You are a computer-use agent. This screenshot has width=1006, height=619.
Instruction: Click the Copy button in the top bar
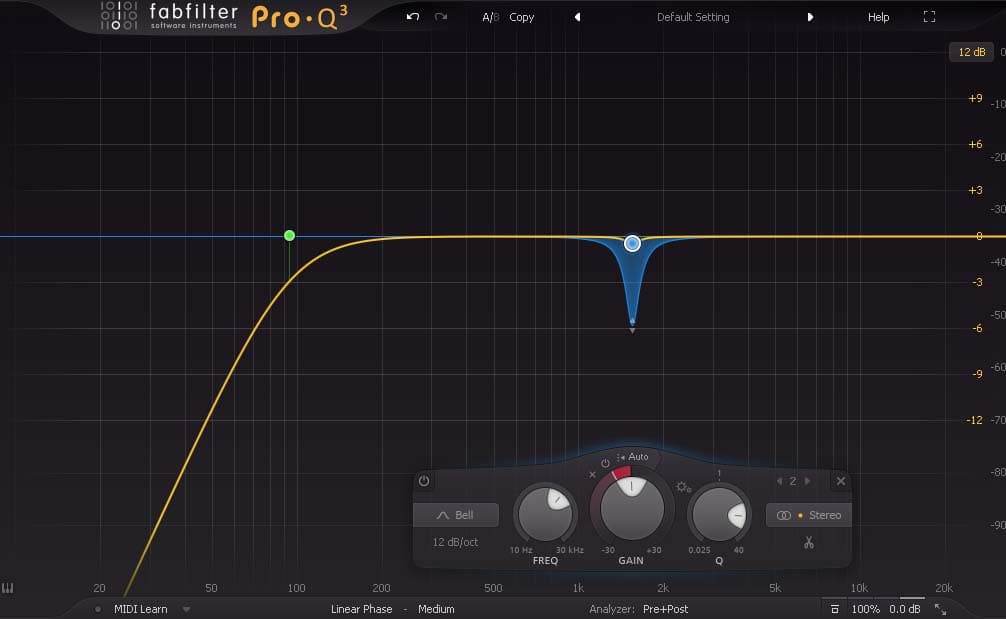pos(521,16)
